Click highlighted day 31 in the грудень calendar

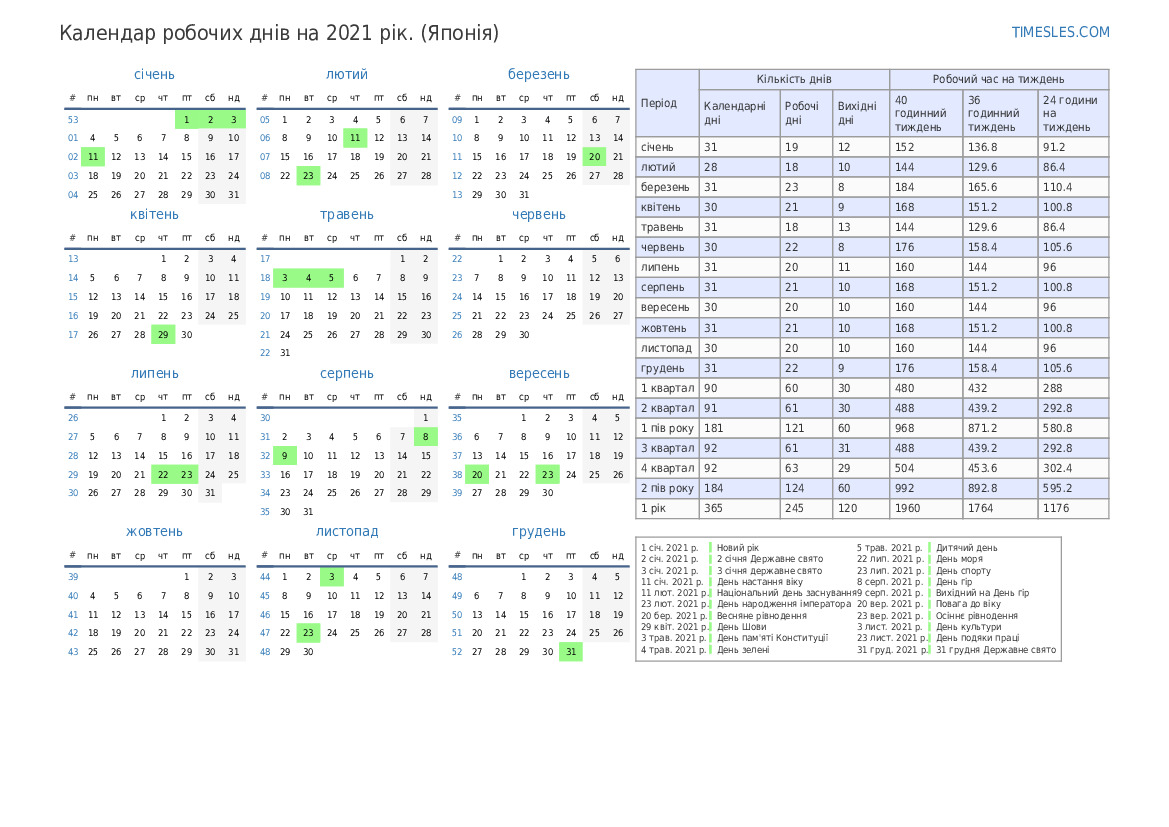point(571,652)
